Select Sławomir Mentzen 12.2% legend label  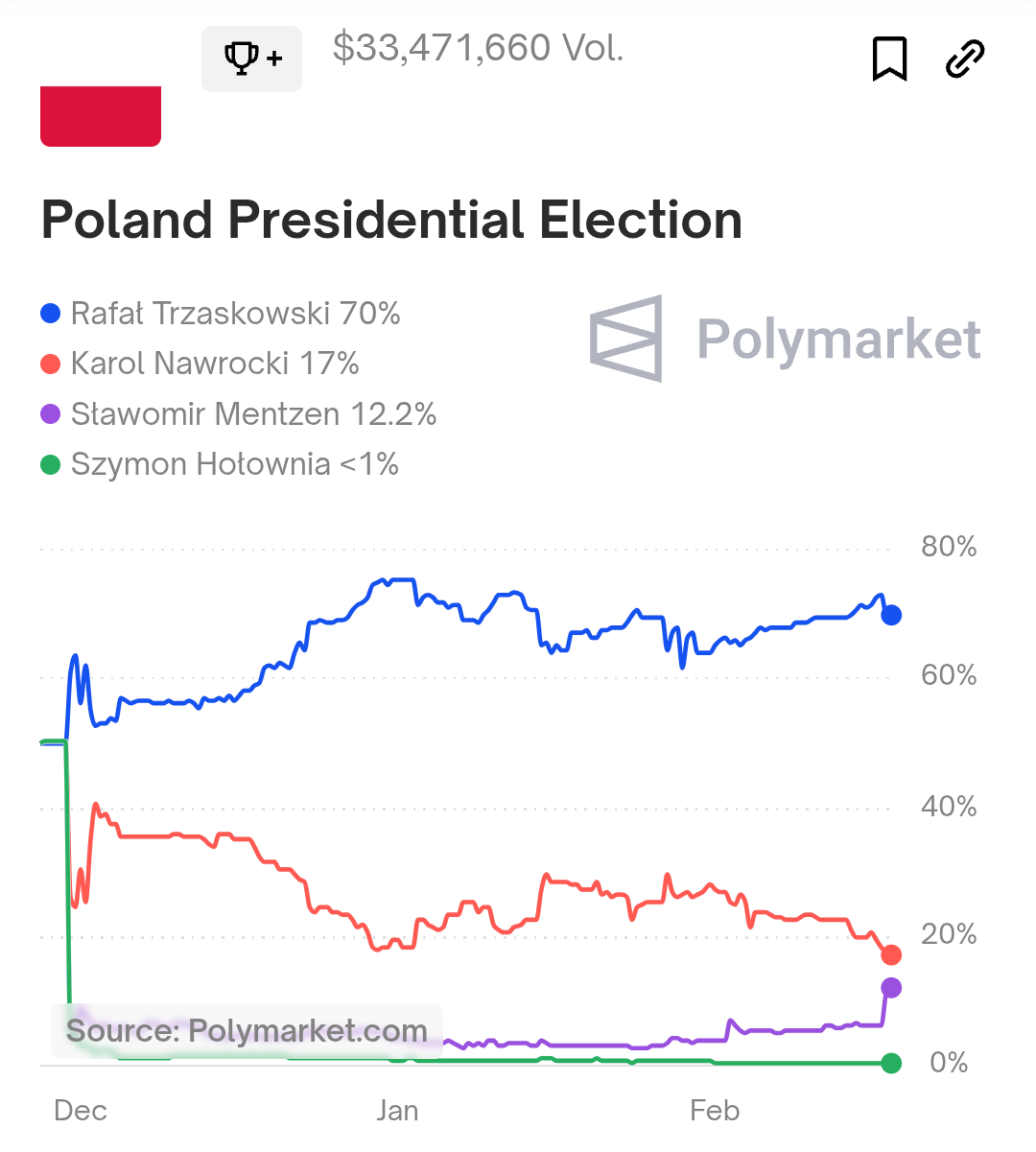[x=253, y=414]
